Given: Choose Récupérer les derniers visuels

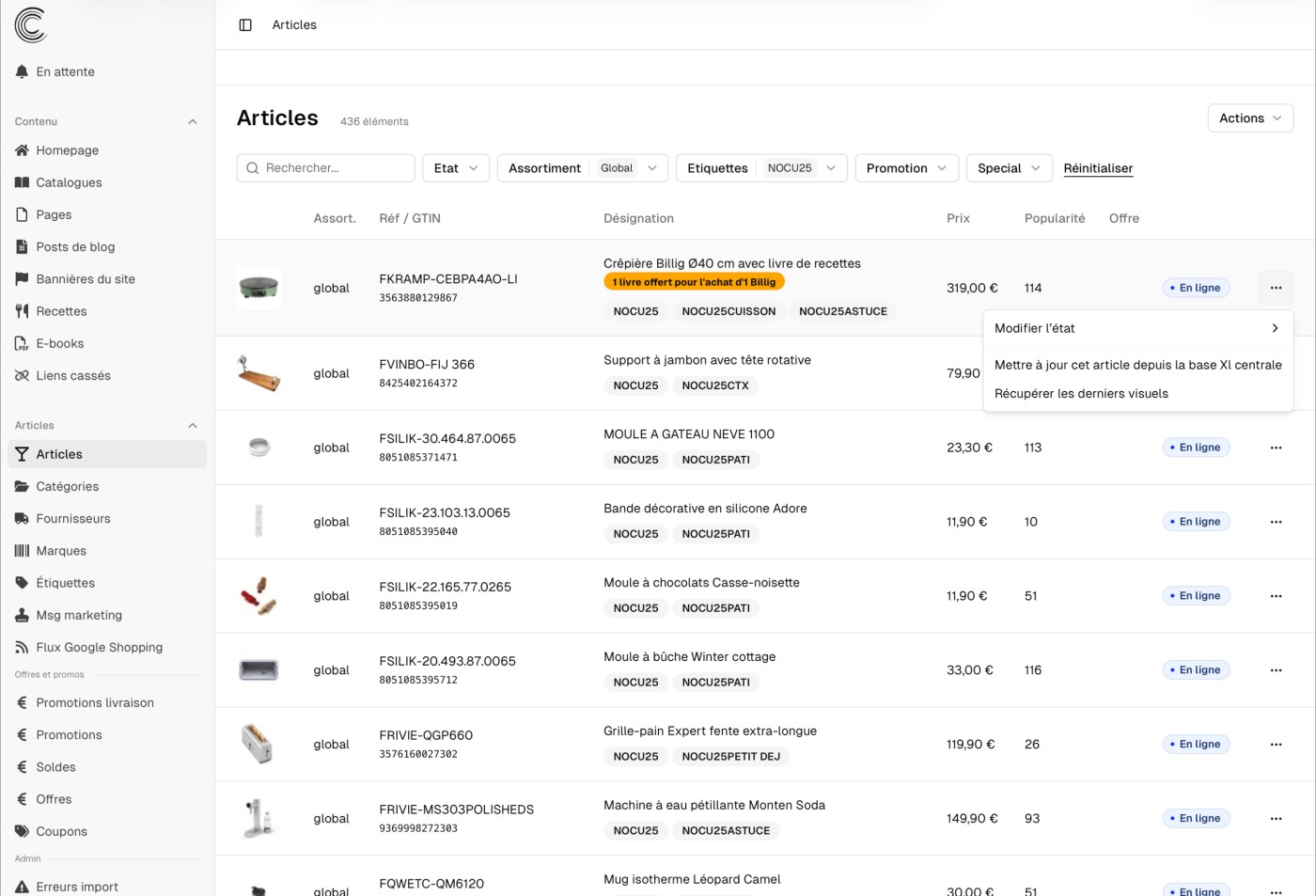Looking at the screenshot, I should pyautogui.click(x=1080, y=393).
